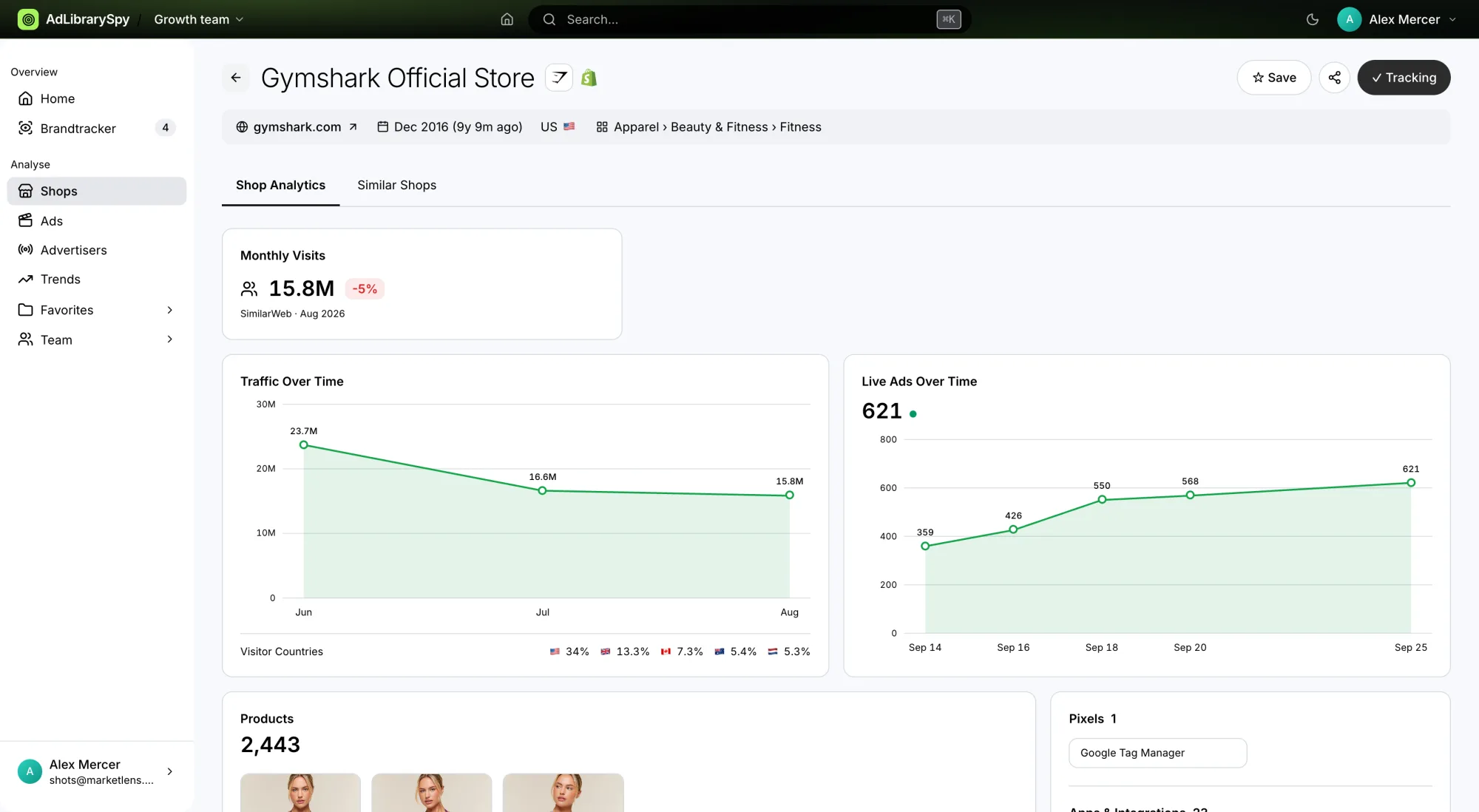Click the Trends arrow icon in sidebar
Viewport: 1479px width, 812px height.
tap(26, 280)
